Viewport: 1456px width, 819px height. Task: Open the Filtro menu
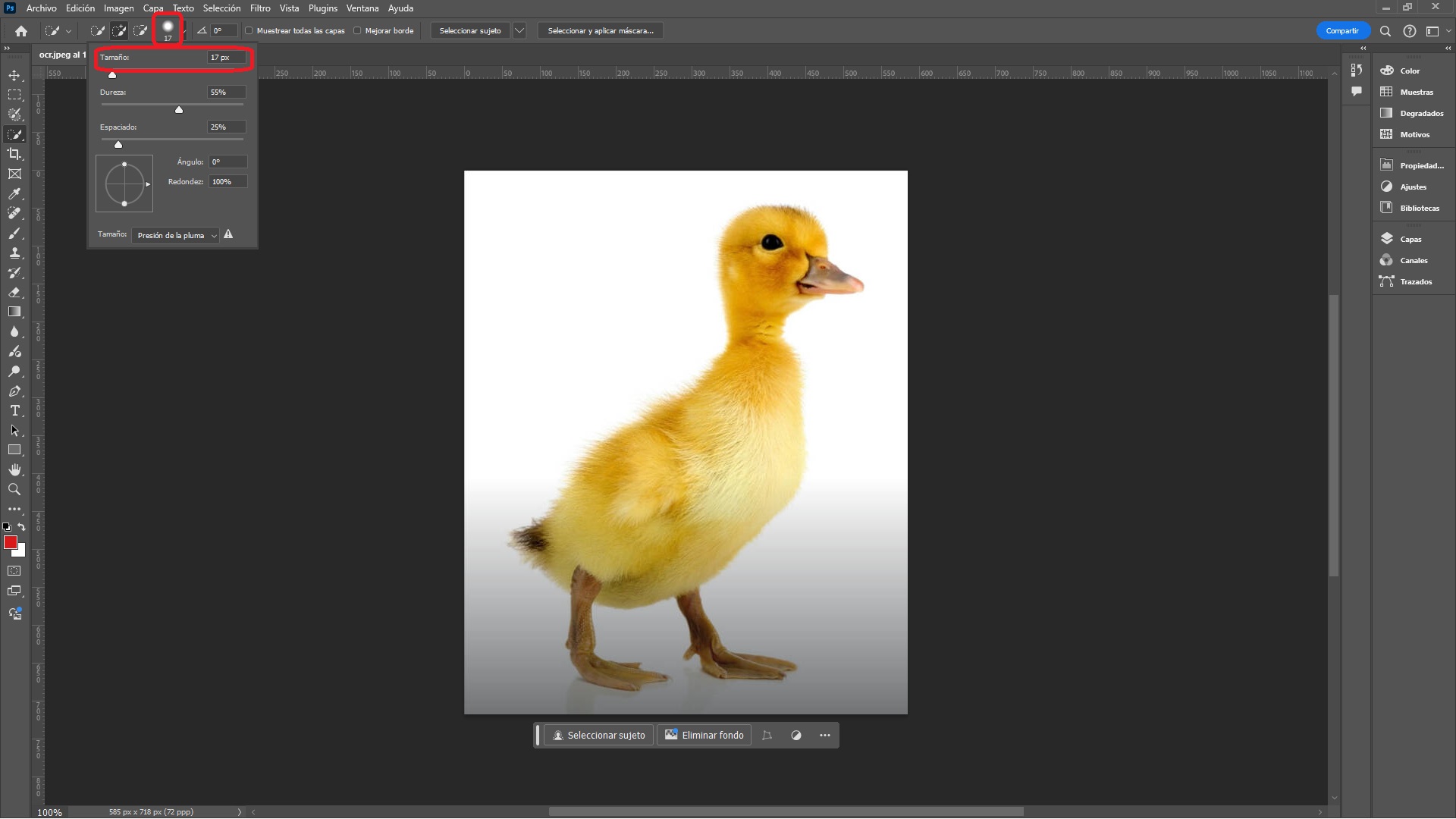click(x=260, y=8)
